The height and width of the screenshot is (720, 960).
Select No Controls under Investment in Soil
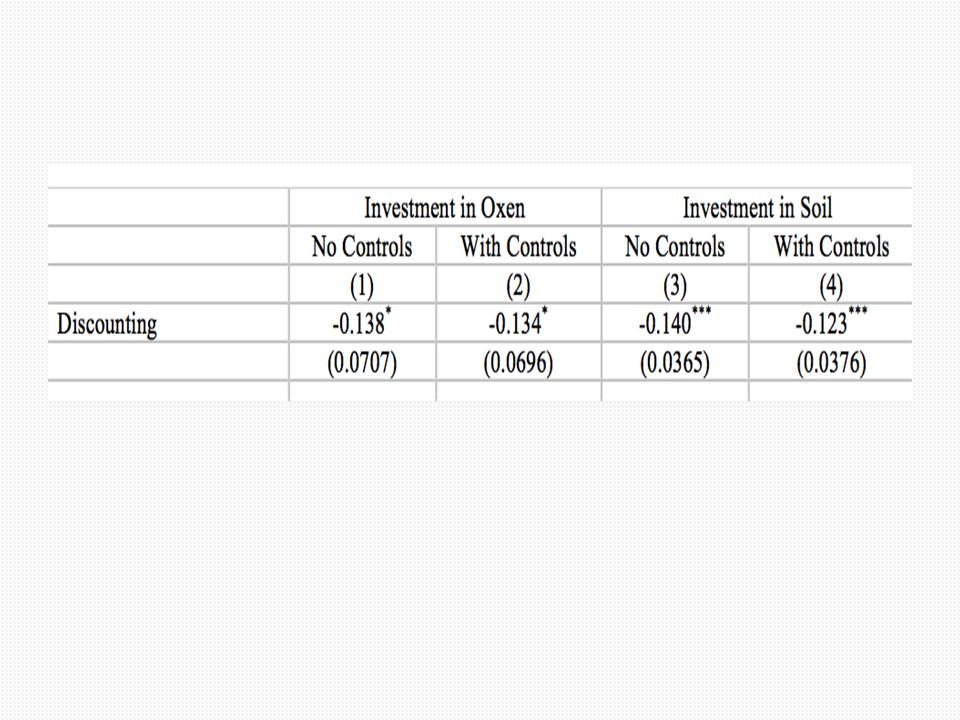(x=675, y=246)
